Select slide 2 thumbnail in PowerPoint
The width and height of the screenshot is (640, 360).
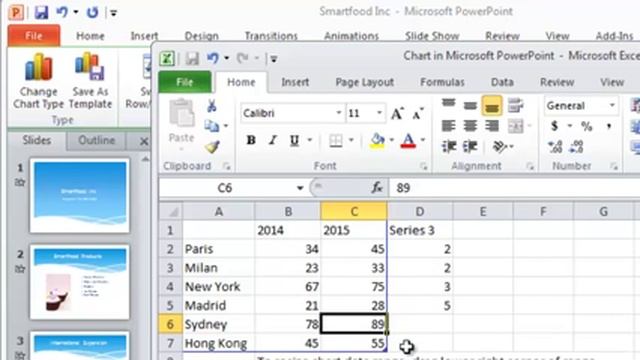(x=80, y=282)
